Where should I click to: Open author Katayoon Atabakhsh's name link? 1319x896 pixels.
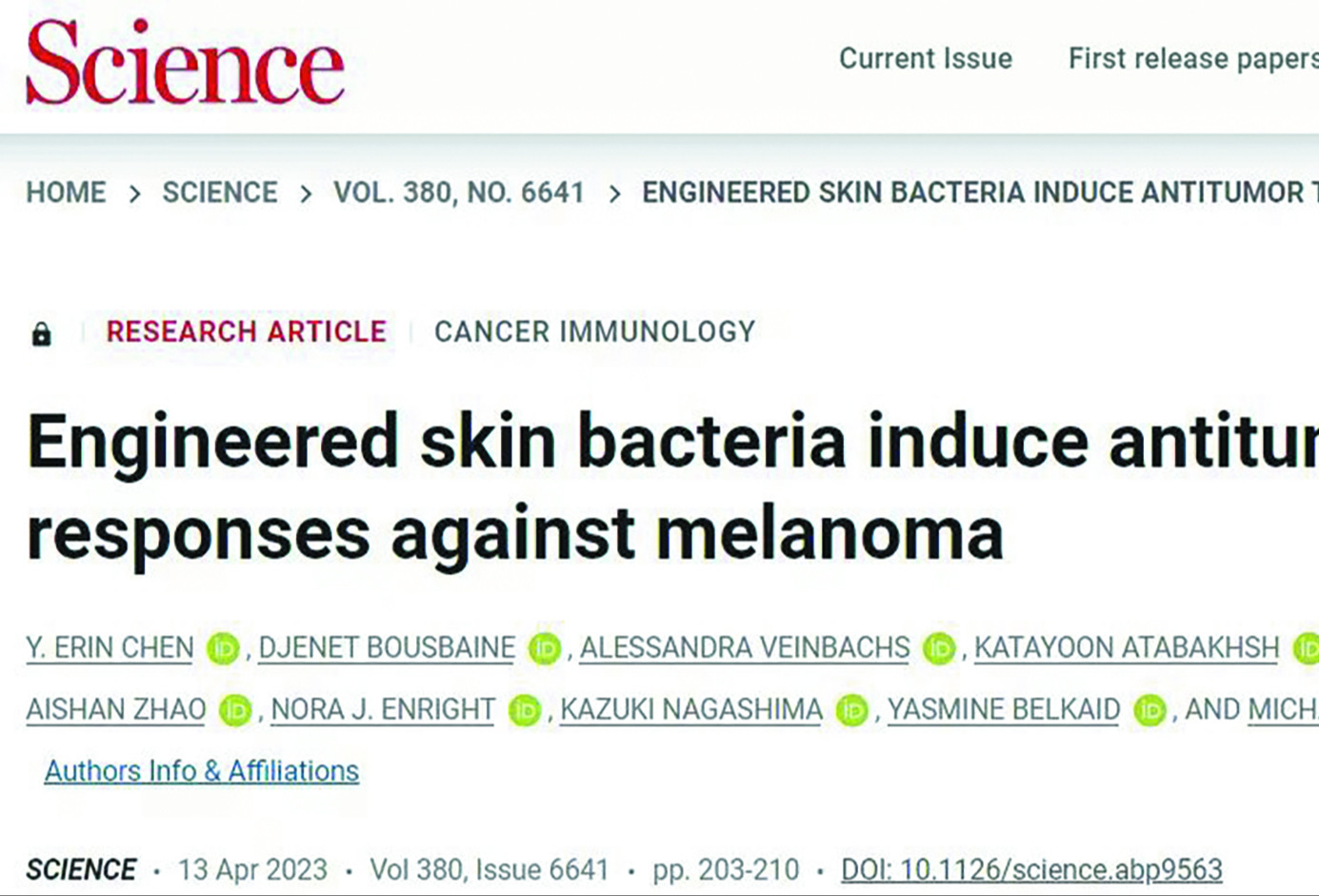click(1127, 648)
